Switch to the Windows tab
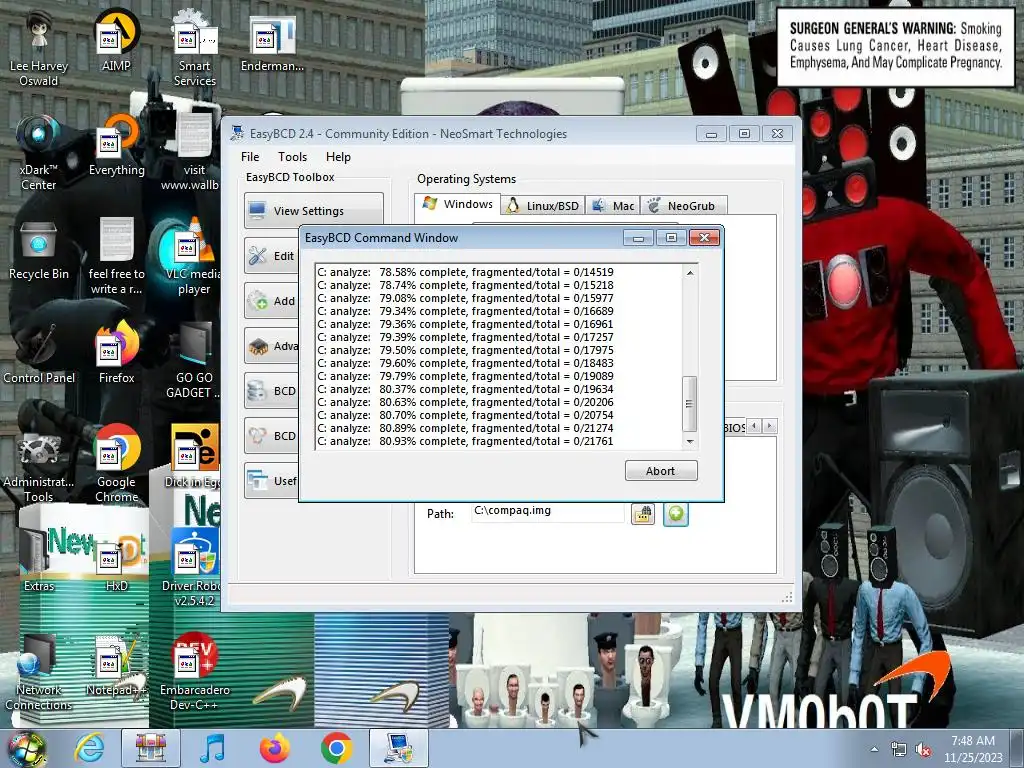Screen dimensions: 1024x768 [x=458, y=204]
